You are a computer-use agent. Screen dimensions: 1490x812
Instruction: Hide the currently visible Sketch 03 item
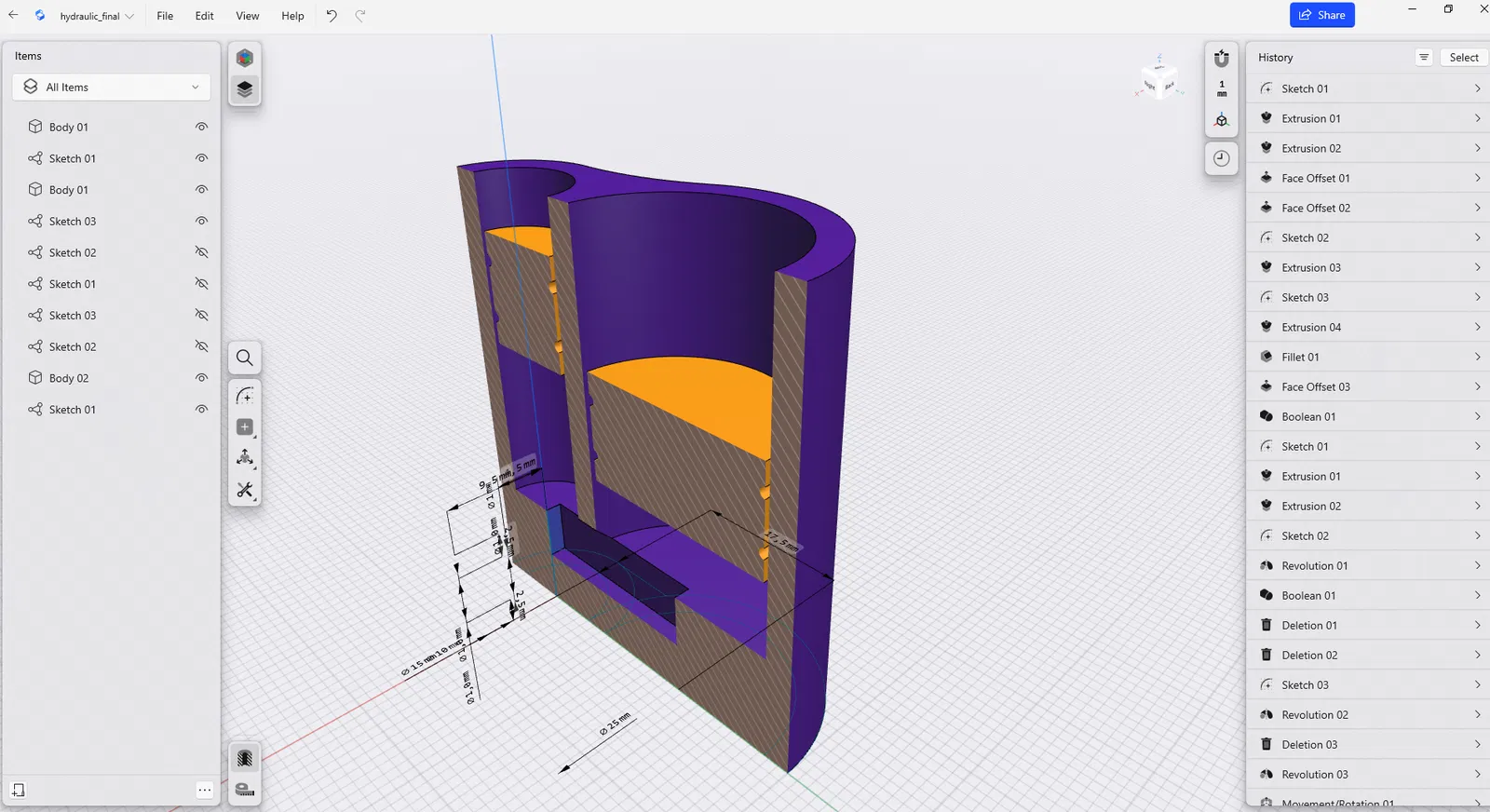tap(201, 221)
